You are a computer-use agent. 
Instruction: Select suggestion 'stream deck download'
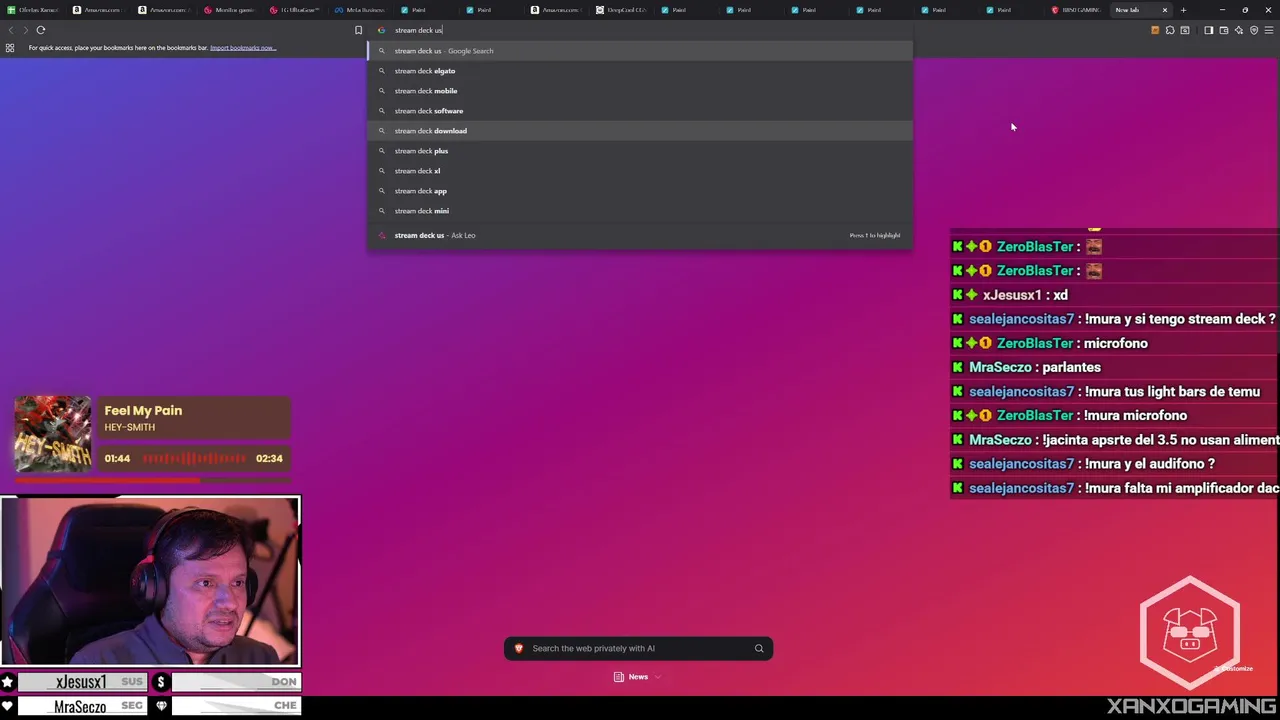640,131
